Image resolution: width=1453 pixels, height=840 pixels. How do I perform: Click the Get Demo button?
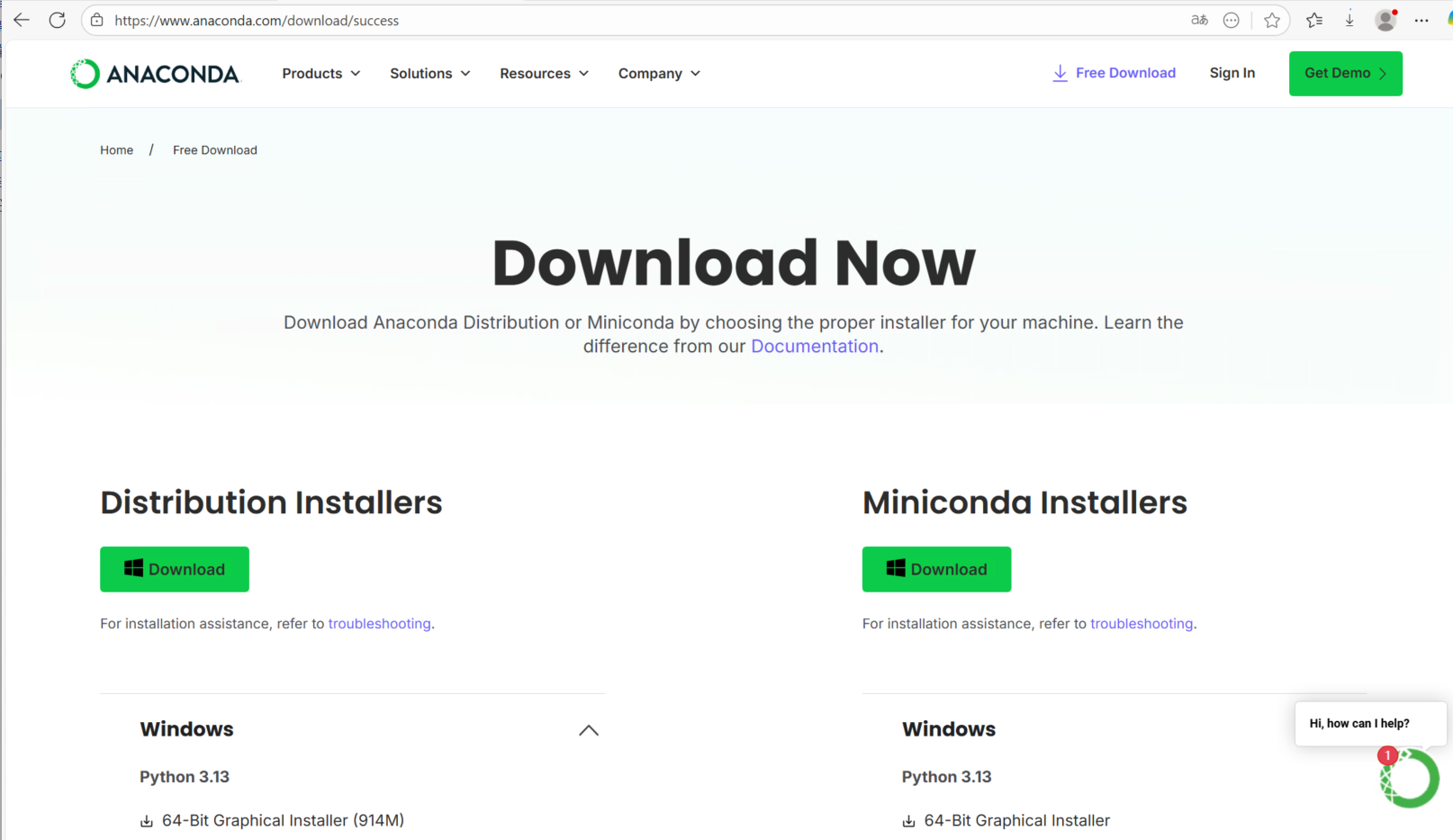point(1346,74)
